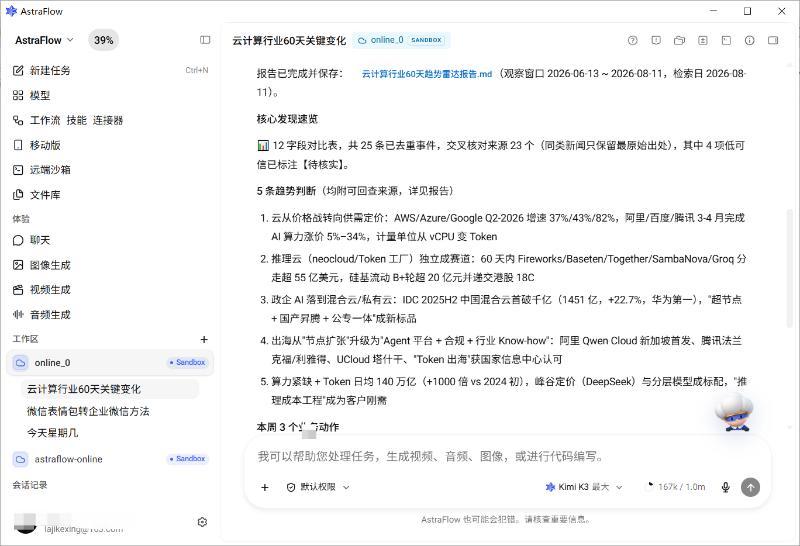Click the chat vertical scrollbar

(x=790, y=268)
